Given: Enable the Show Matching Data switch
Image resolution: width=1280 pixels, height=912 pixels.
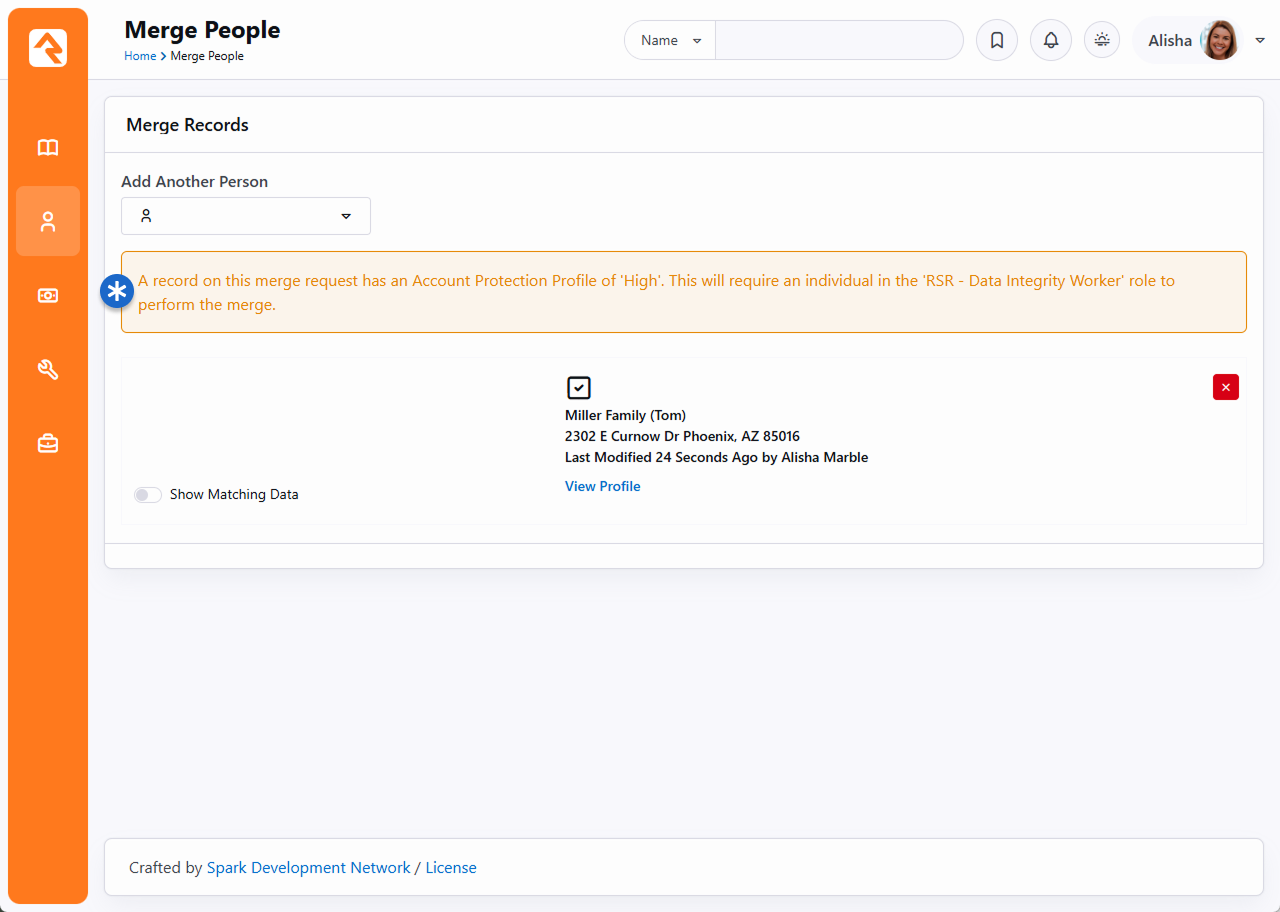Looking at the screenshot, I should [x=148, y=495].
